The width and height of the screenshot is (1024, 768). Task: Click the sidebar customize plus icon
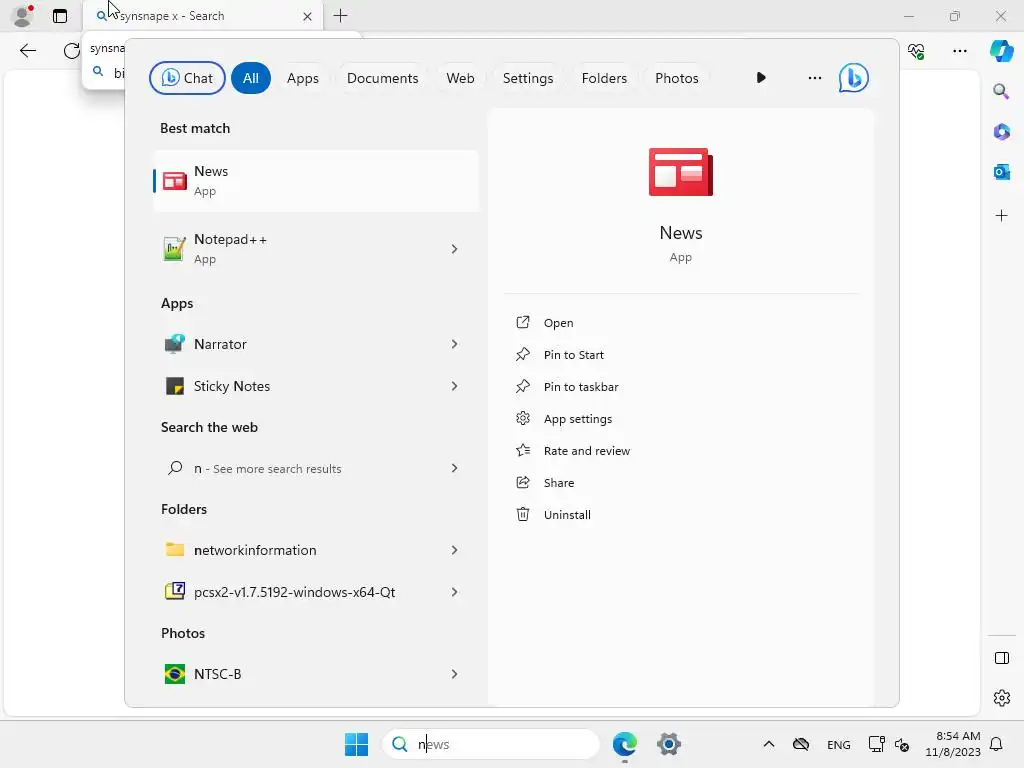[x=1001, y=216]
